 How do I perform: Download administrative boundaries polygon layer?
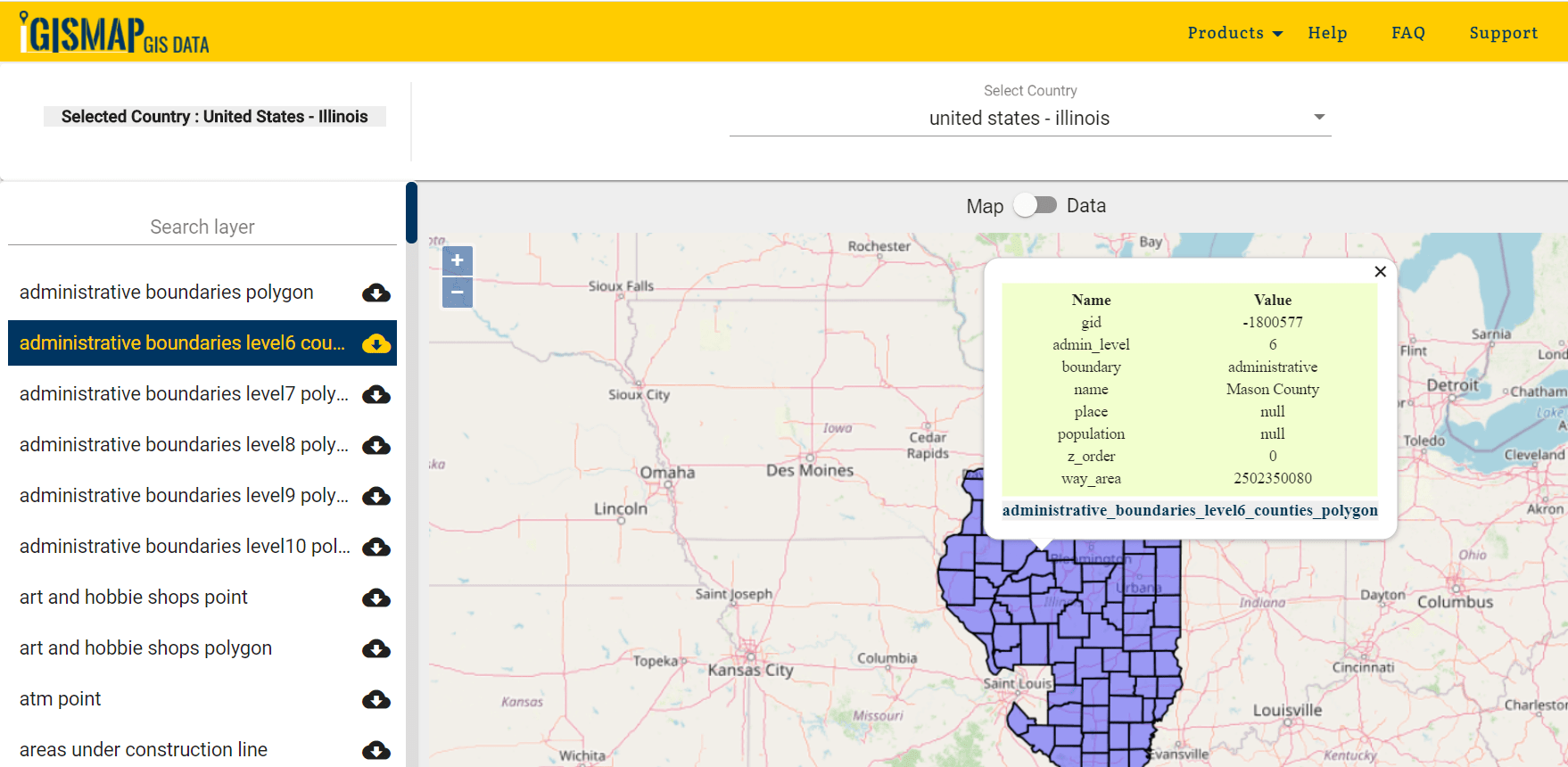point(376,293)
